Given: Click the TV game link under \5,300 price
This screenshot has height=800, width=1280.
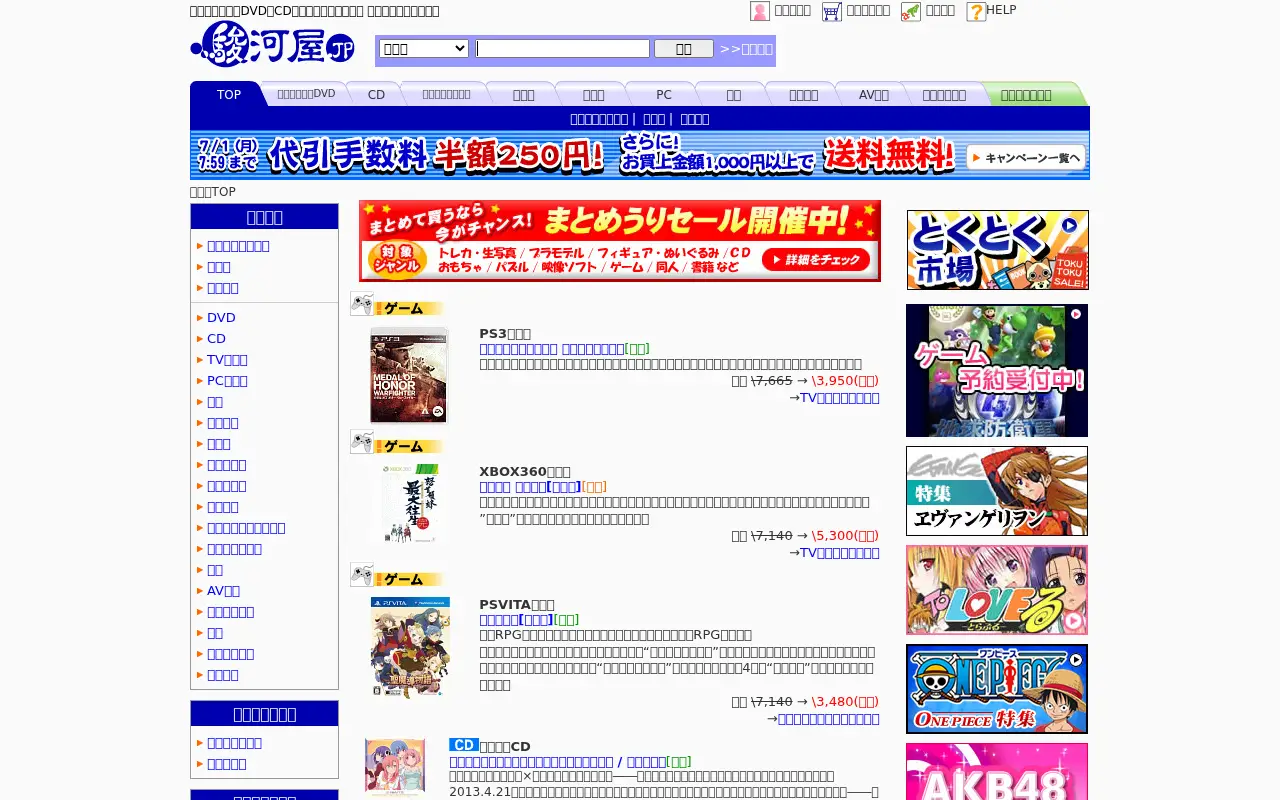Looking at the screenshot, I should (x=839, y=552).
